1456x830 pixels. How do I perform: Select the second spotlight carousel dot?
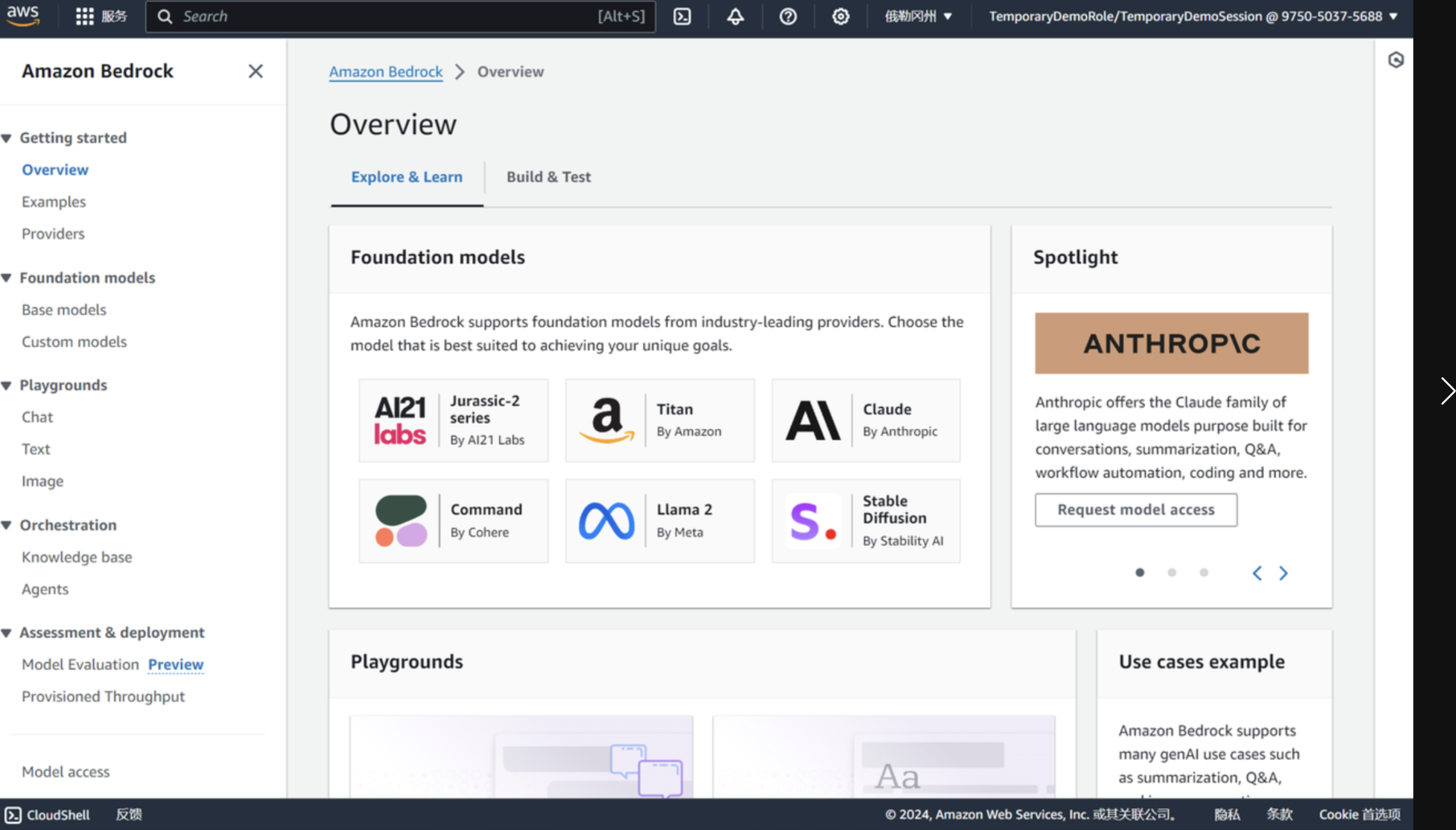[x=1171, y=572]
